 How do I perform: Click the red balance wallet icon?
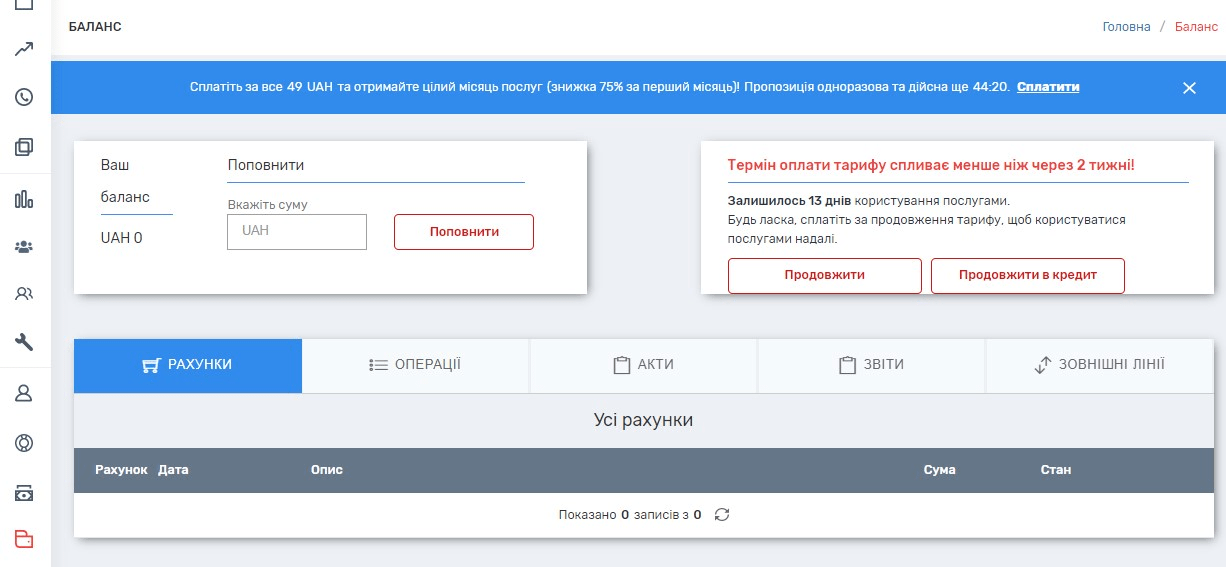(25, 540)
